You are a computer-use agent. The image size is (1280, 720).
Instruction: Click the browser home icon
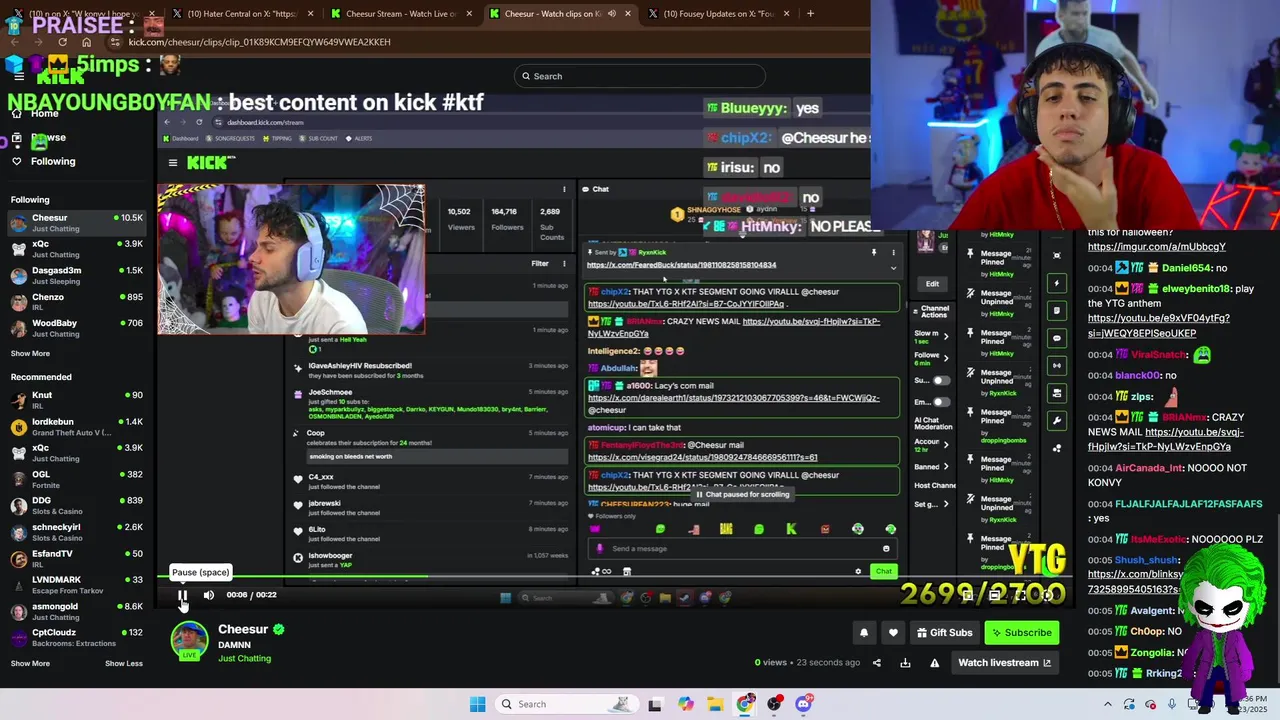point(86,42)
